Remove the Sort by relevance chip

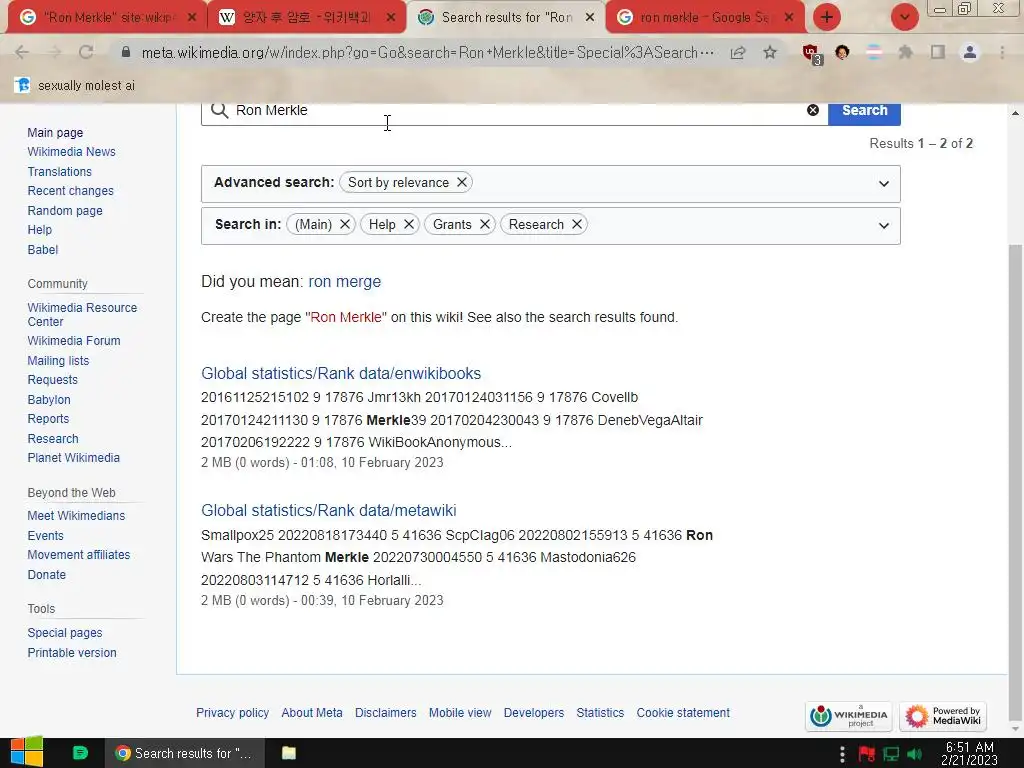[x=462, y=182]
